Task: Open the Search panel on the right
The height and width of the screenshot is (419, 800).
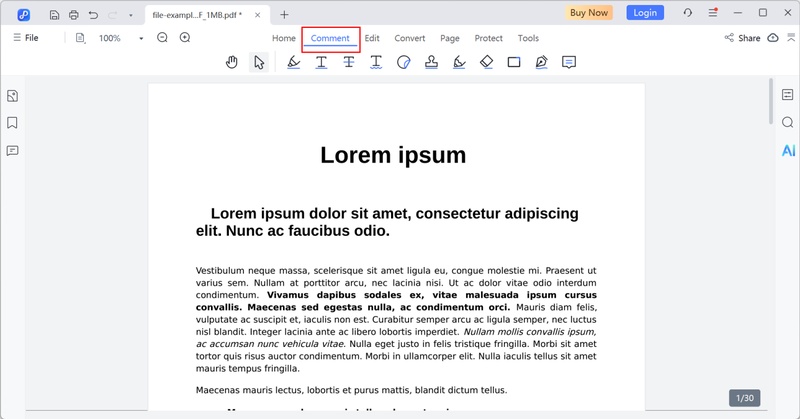Action: (788, 122)
